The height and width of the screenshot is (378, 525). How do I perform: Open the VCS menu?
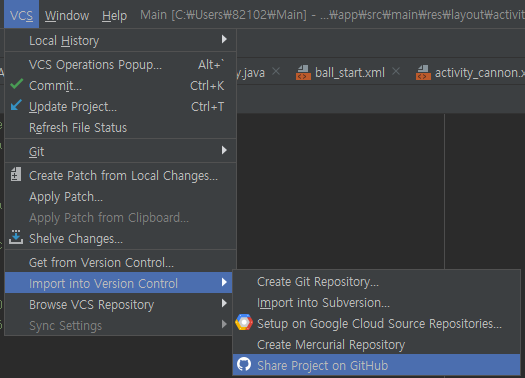[21, 15]
